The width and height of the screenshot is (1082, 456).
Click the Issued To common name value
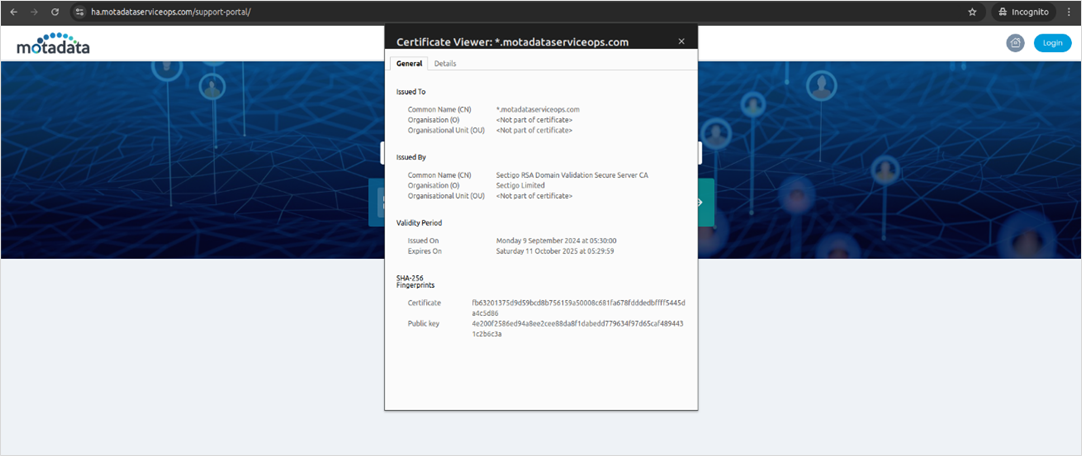(538, 109)
